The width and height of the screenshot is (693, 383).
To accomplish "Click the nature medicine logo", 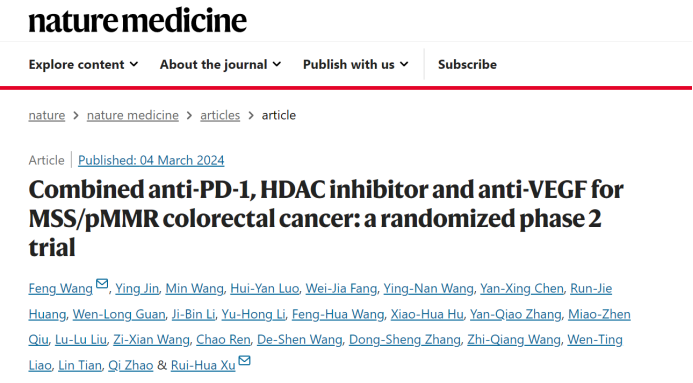I will (x=137, y=20).
